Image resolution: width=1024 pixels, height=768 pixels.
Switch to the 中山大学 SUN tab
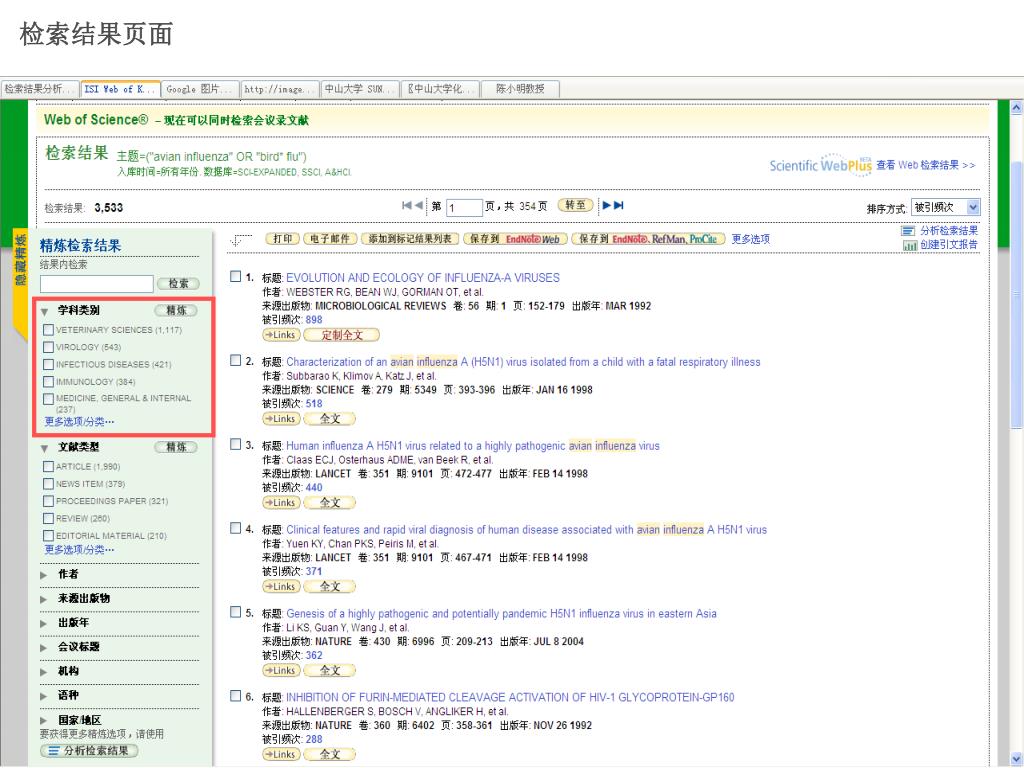click(360, 89)
